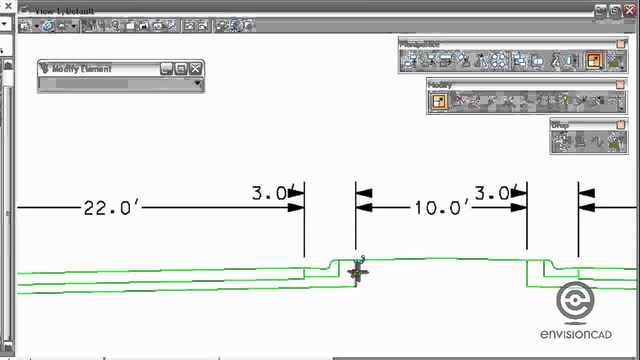This screenshot has height=360, width=640.
Task: Select the Delete Vertex tool in Modify
Action: 597,101
